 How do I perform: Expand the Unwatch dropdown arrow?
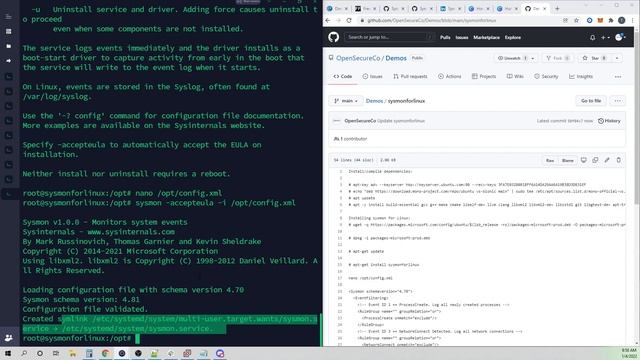(533, 58)
